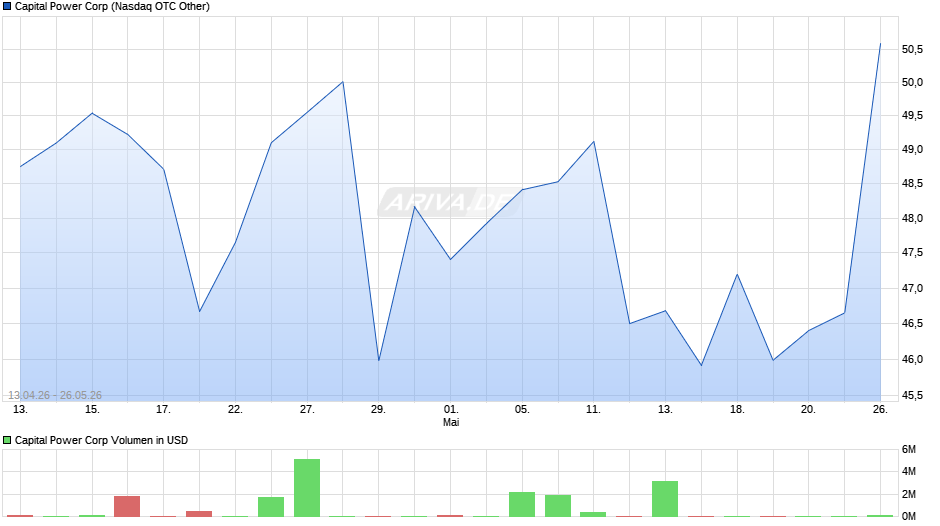Click the volume axis label 4M
Viewport: 940px width, 526px height.
[x=908, y=472]
